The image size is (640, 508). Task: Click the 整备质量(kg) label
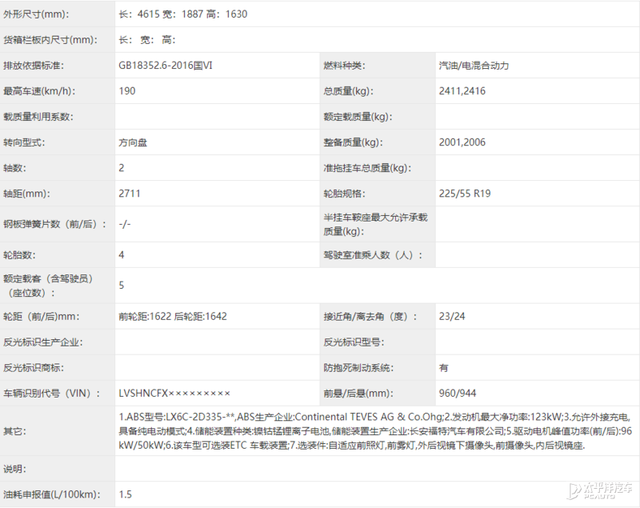(353, 142)
